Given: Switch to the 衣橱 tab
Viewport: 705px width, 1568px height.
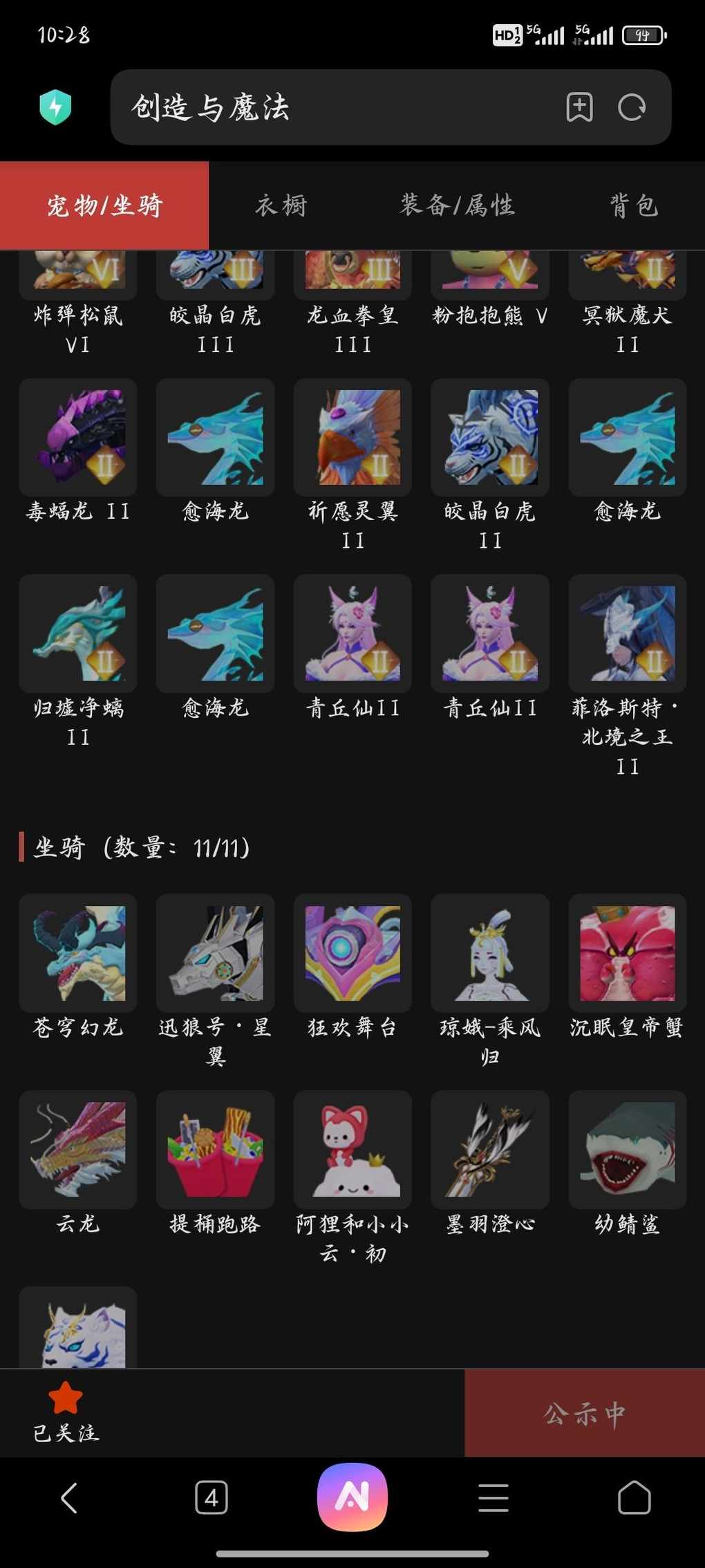Looking at the screenshot, I should tap(281, 205).
